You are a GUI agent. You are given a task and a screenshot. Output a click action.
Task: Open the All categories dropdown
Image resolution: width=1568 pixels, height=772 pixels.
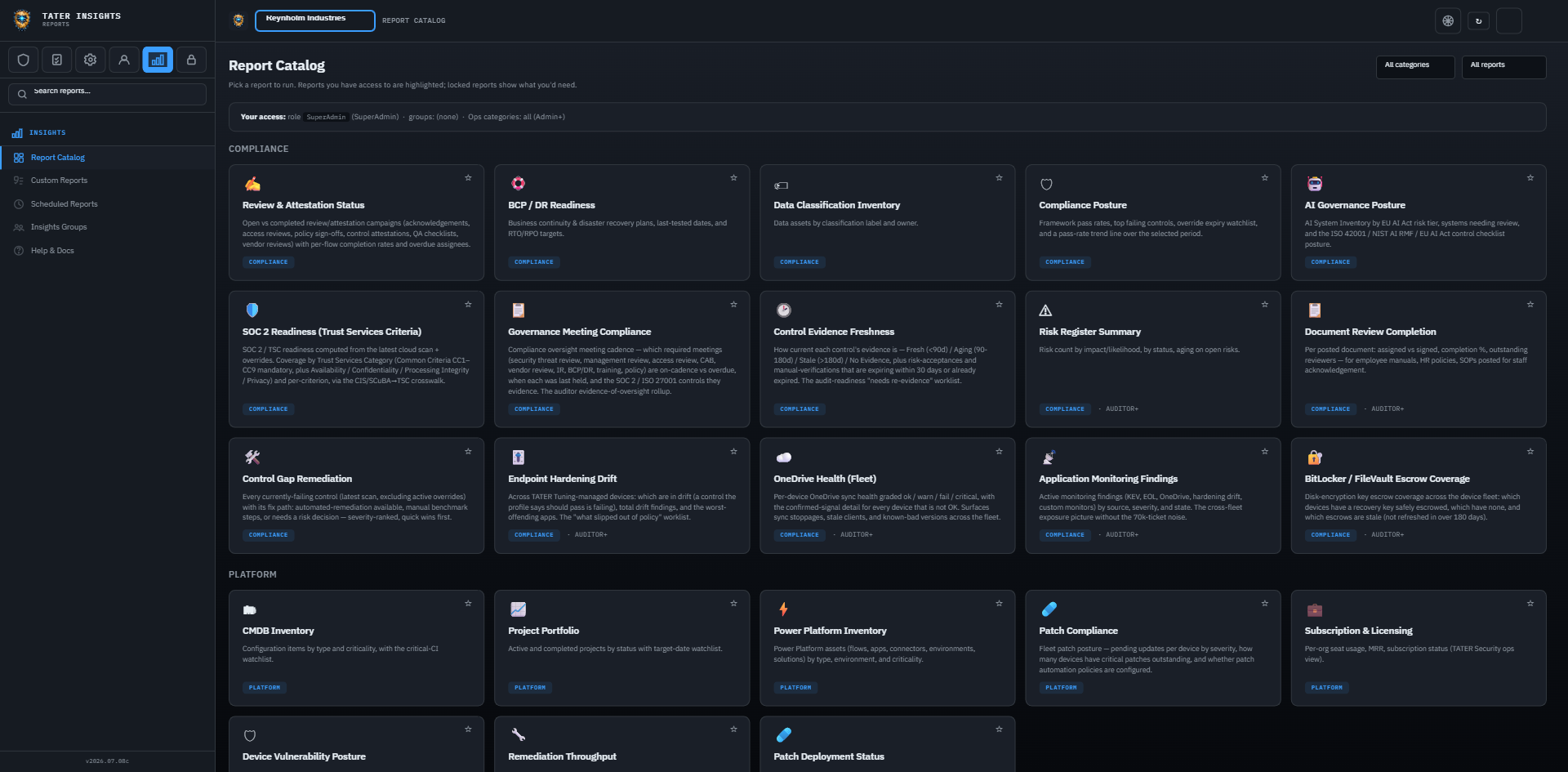click(x=1414, y=66)
